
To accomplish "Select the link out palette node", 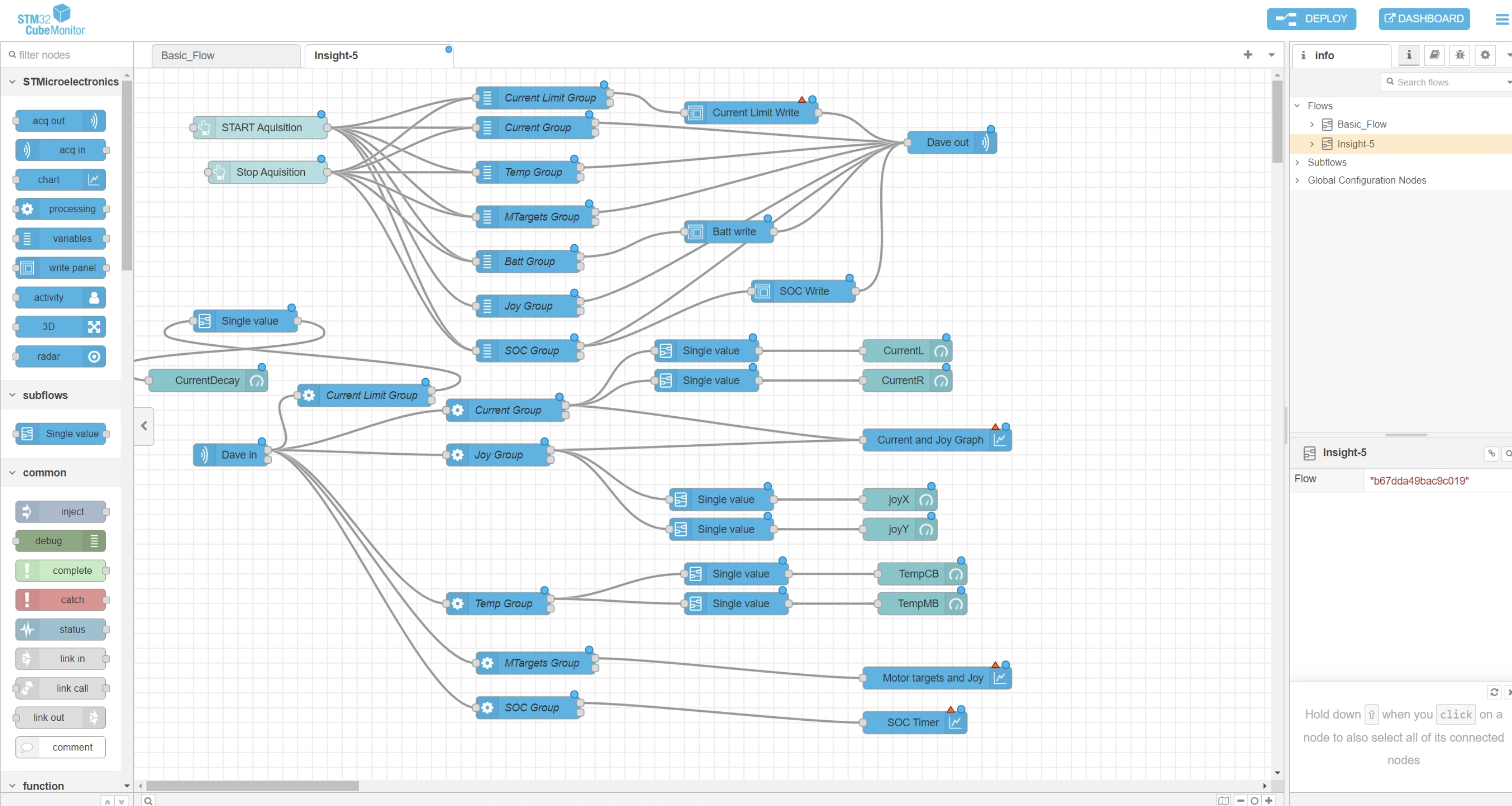I will click(x=60, y=718).
